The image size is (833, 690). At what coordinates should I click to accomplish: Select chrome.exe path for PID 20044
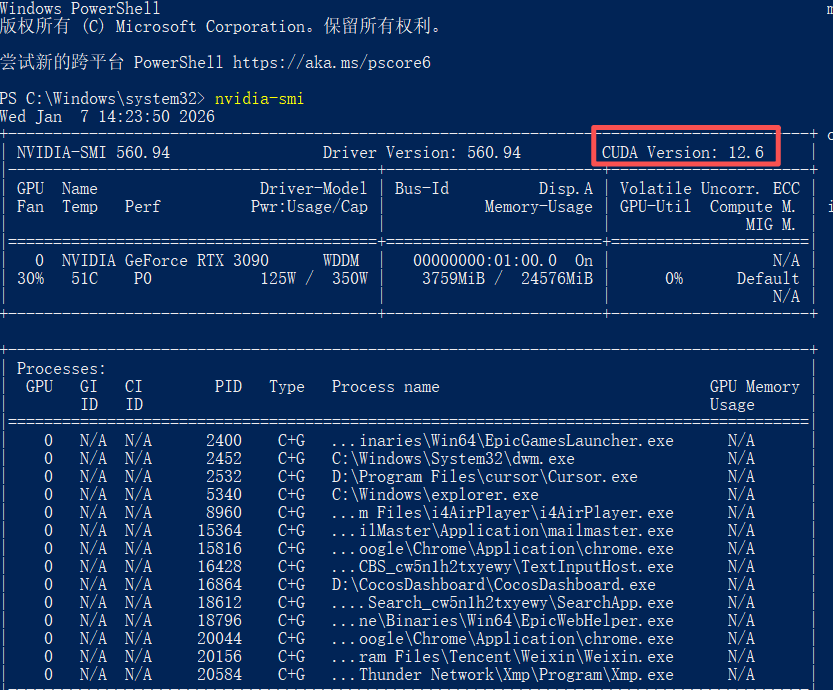click(503, 639)
